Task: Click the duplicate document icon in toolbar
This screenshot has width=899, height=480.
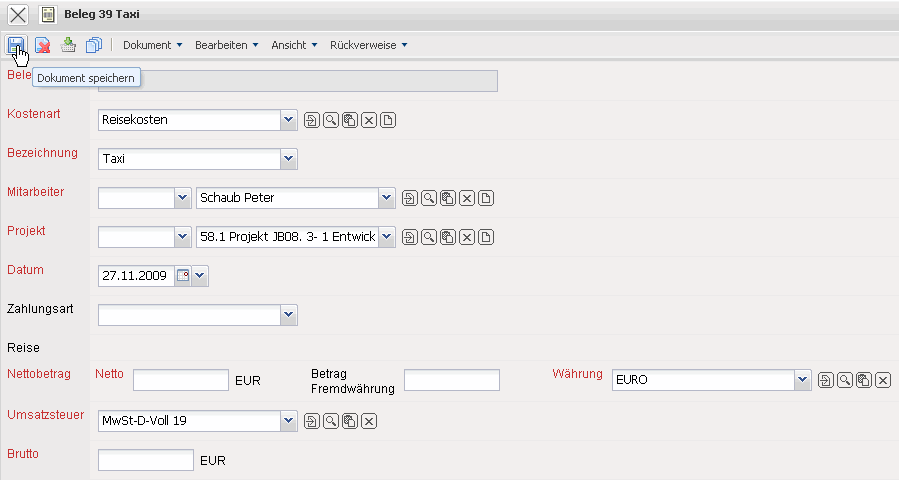Action: pyautogui.click(x=94, y=45)
